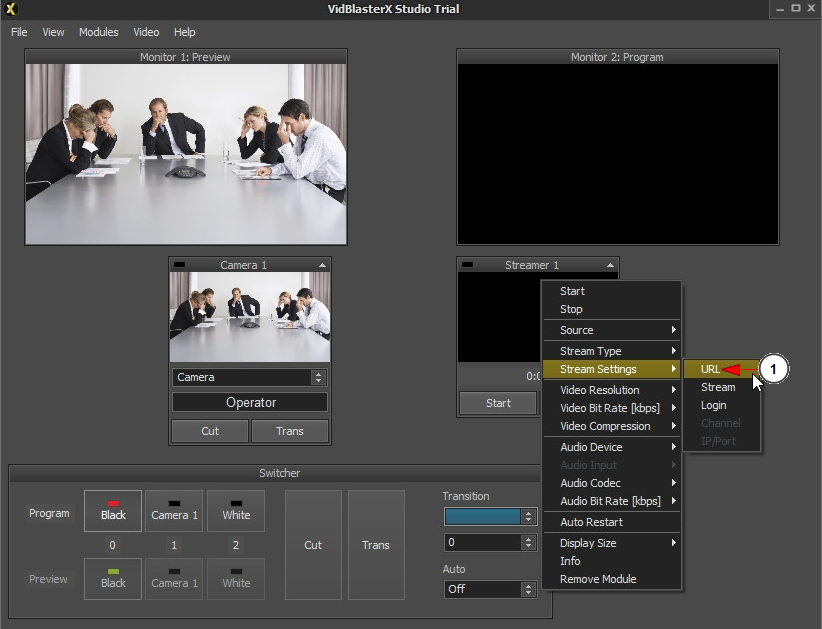Collapse the Streamer 1 module arrow
This screenshot has width=822, height=629.
pos(610,265)
